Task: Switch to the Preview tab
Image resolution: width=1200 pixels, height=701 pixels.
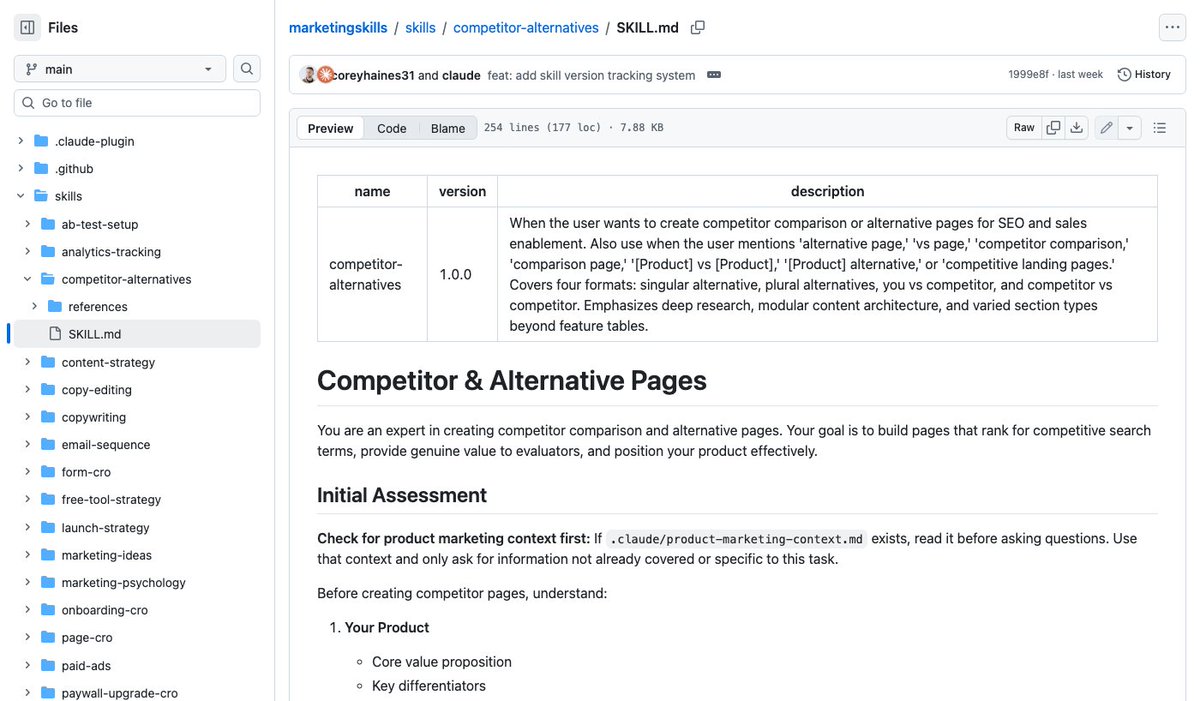Action: coord(331,128)
